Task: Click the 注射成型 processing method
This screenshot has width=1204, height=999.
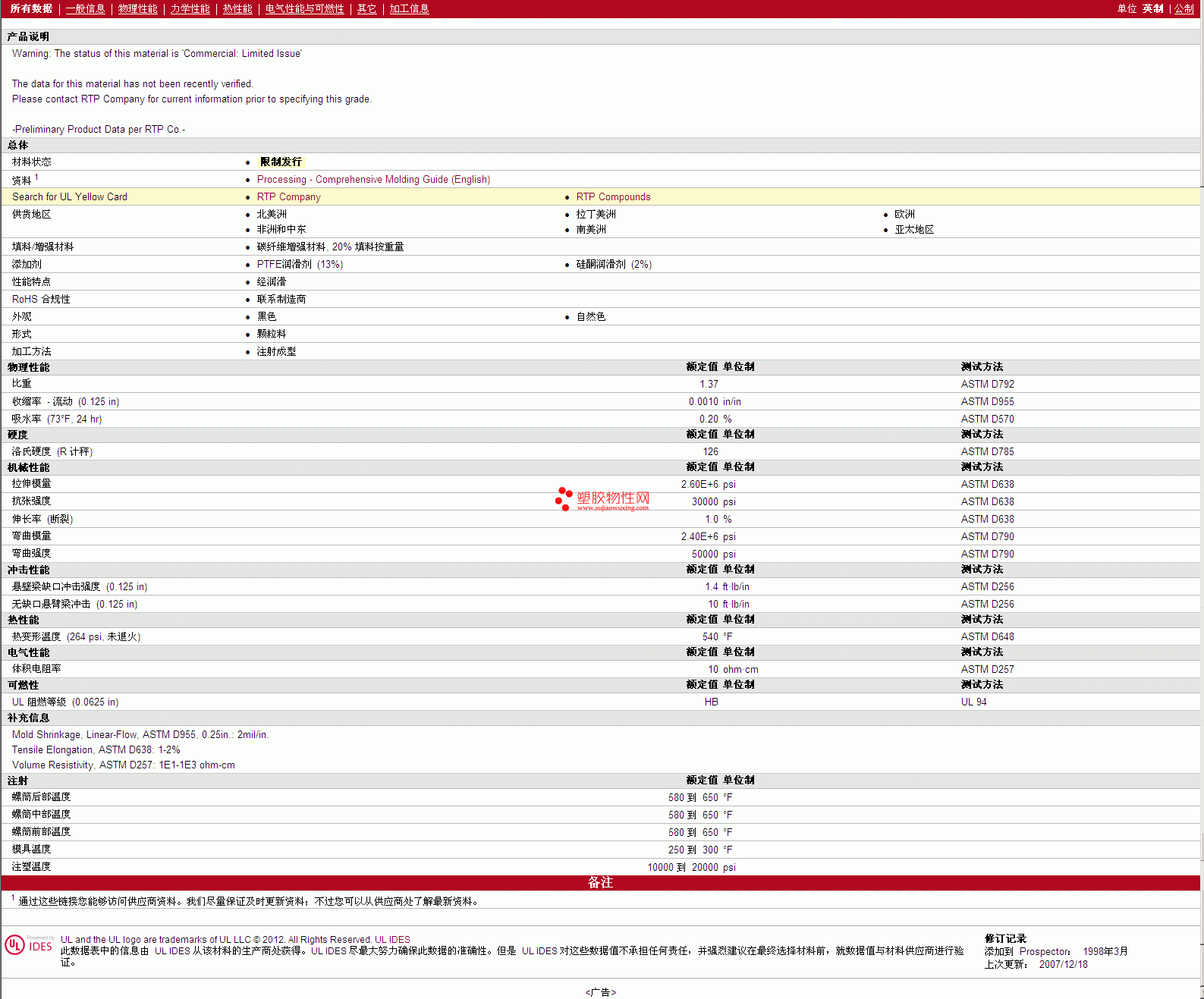Action: pyautogui.click(x=276, y=352)
